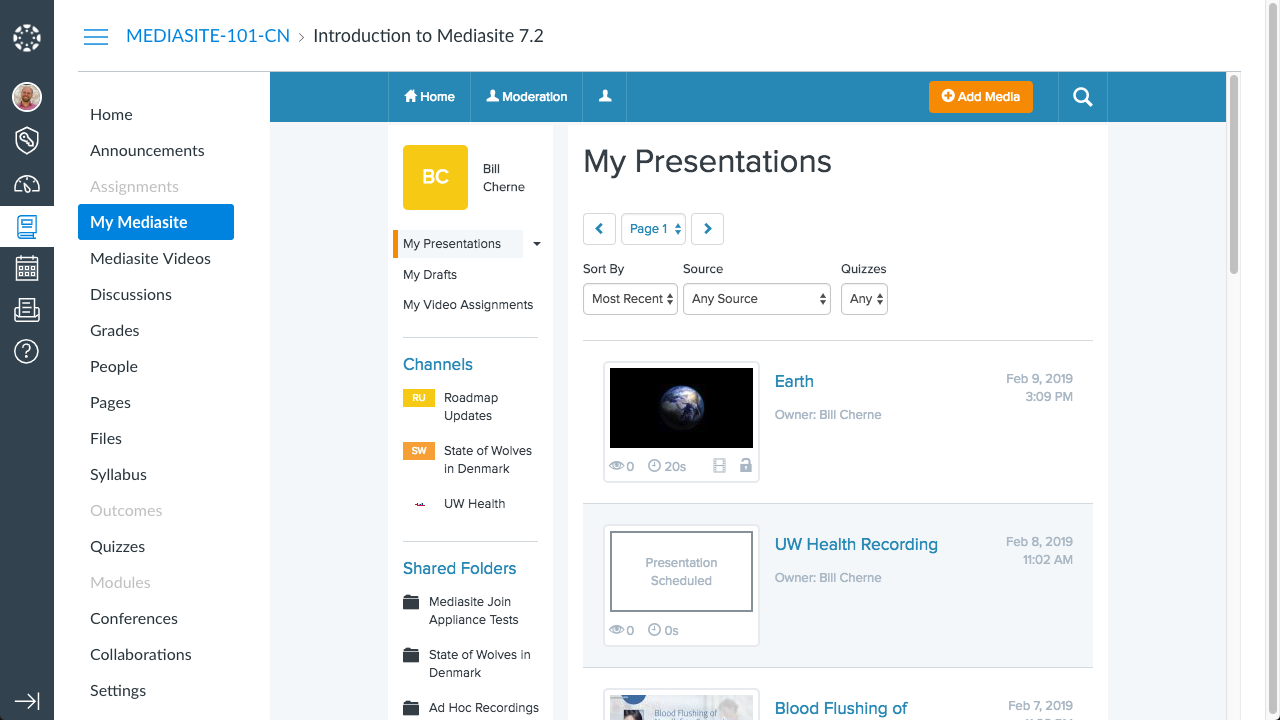
Task: Open the Sort By Most Recent dropdown
Action: click(x=630, y=299)
